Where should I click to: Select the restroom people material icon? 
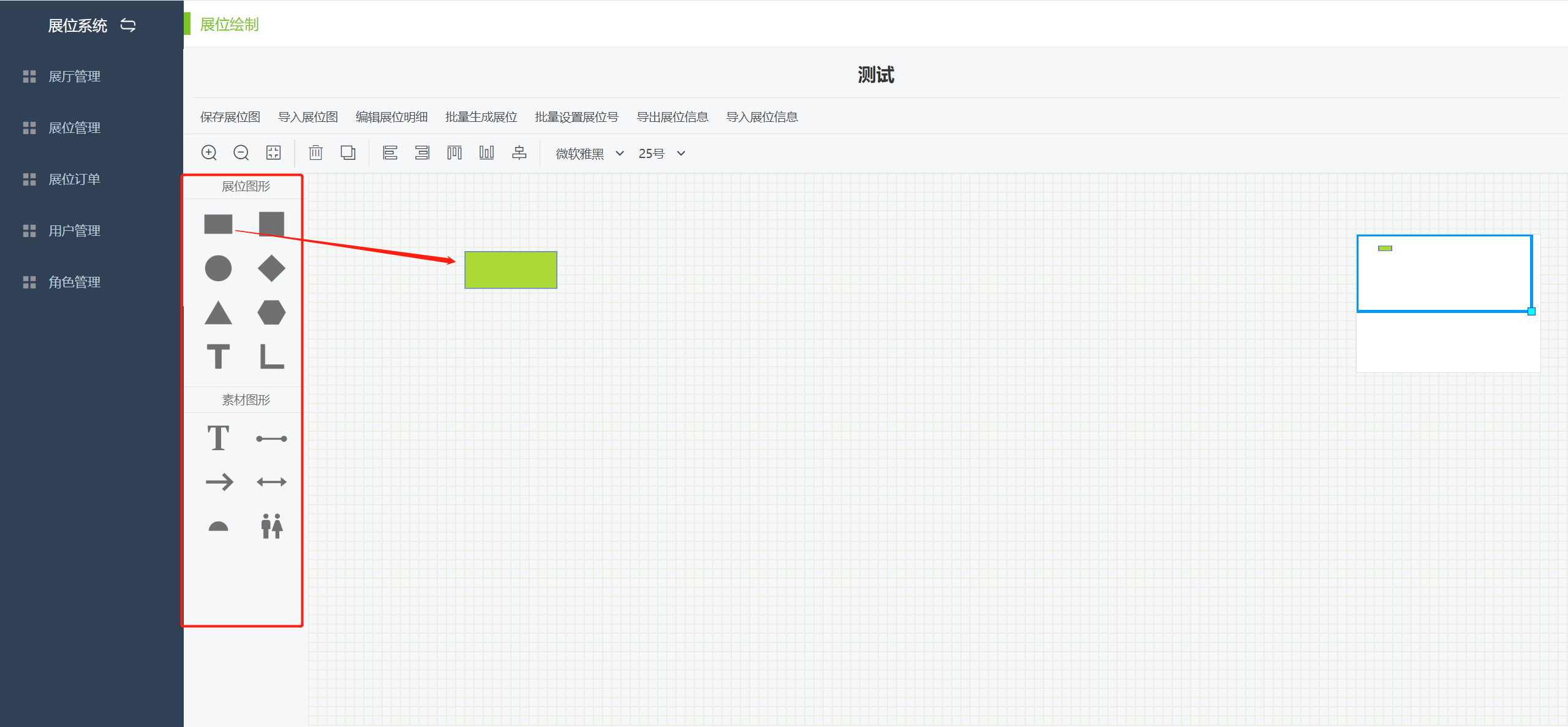pyautogui.click(x=271, y=526)
